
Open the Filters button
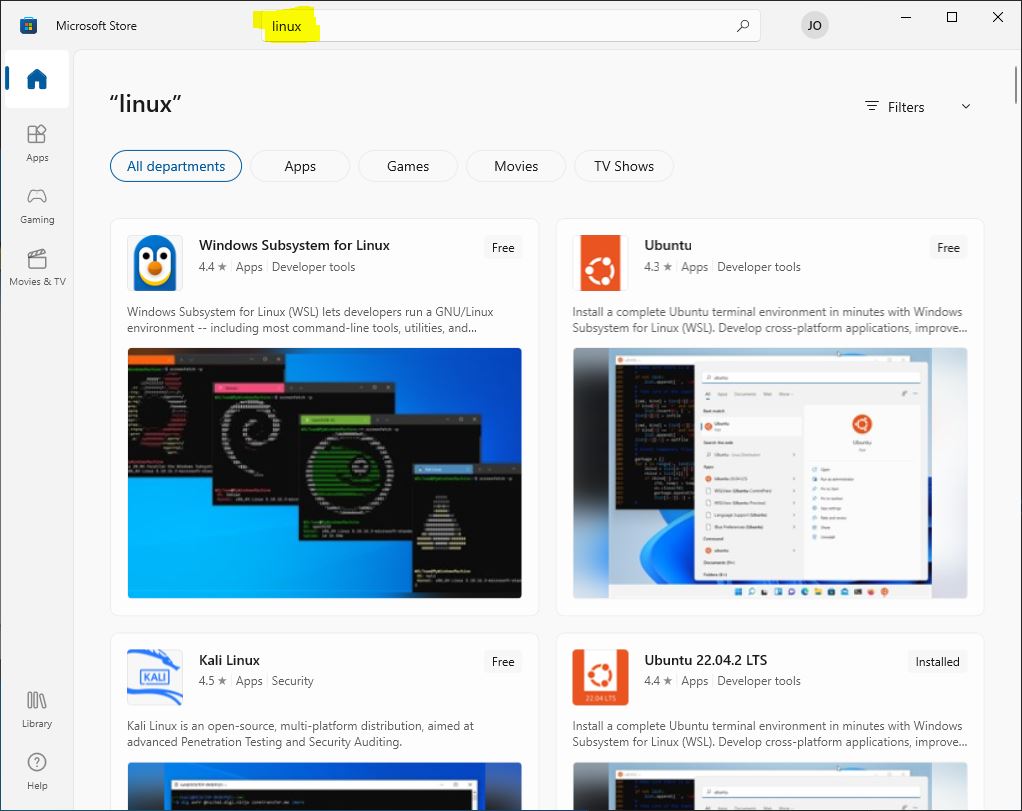coord(918,106)
